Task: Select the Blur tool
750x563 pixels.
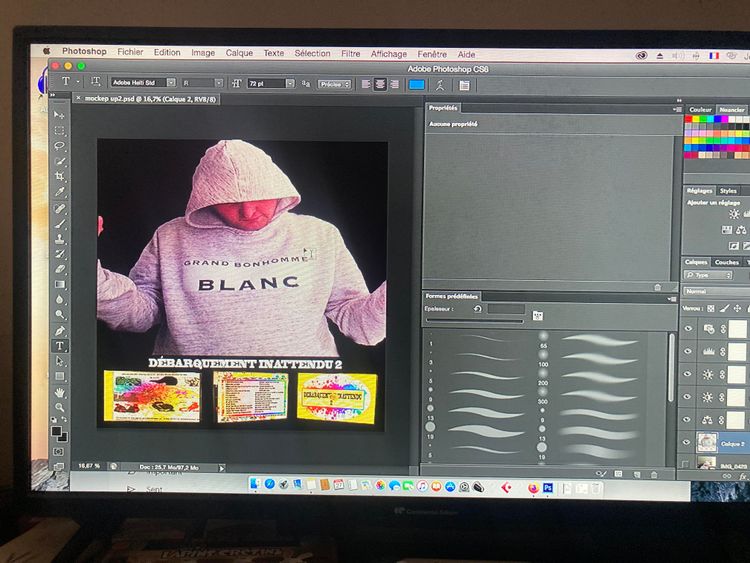Action: point(59,300)
